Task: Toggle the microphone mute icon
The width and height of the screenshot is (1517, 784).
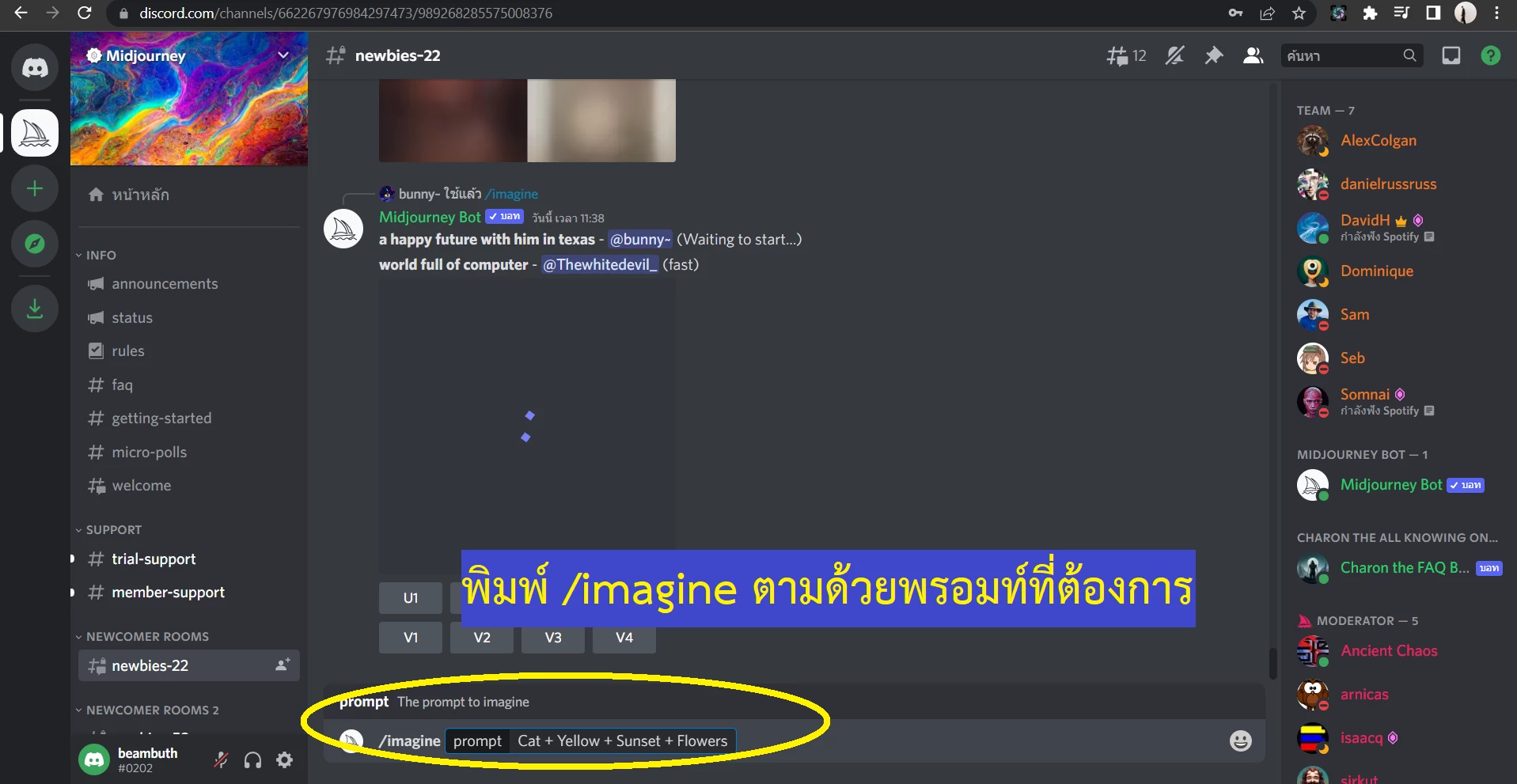Action: (222, 760)
